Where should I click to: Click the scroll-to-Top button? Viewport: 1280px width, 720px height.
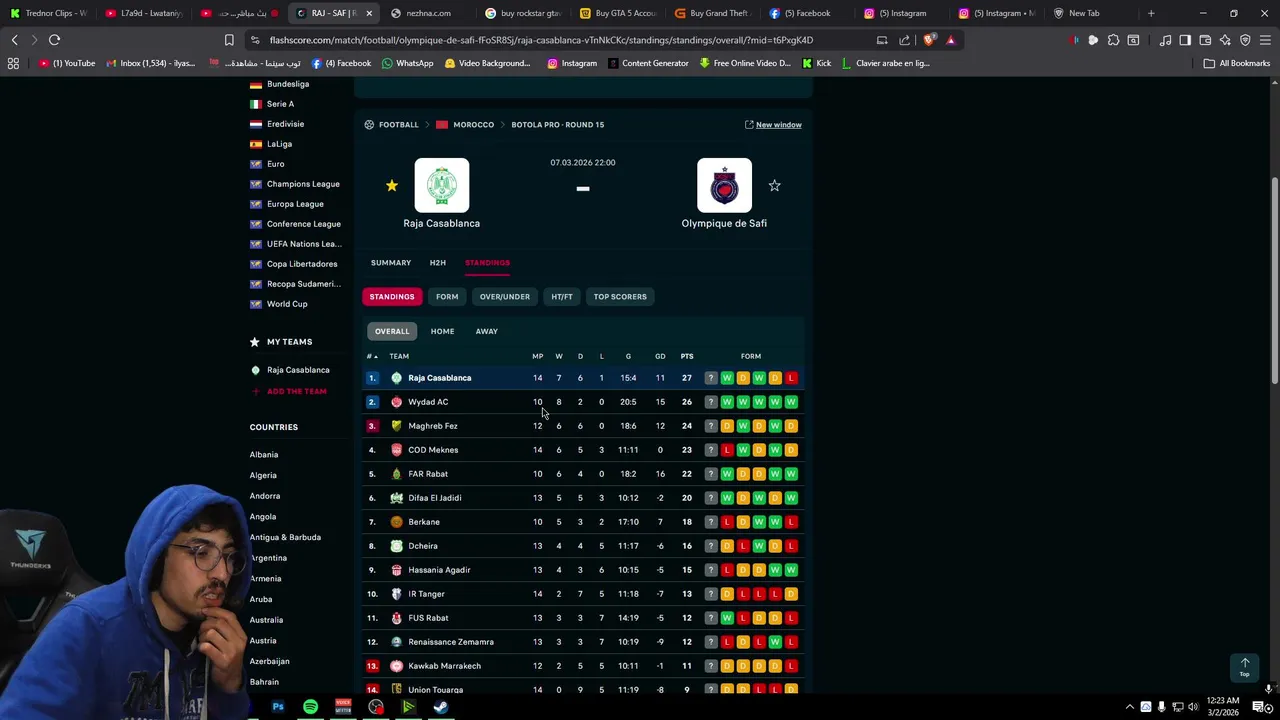[1245, 666]
